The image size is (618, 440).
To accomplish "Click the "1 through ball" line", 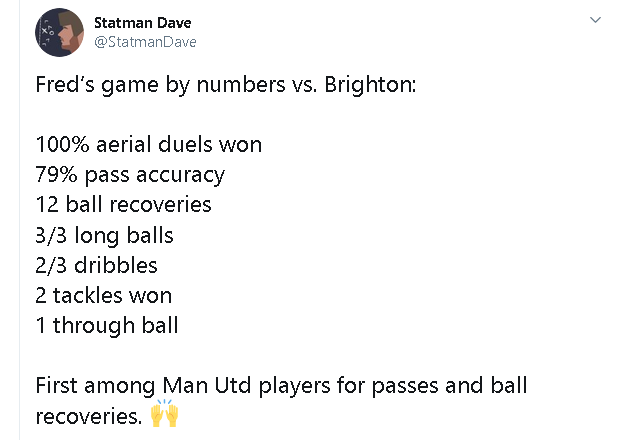I will point(107,326).
